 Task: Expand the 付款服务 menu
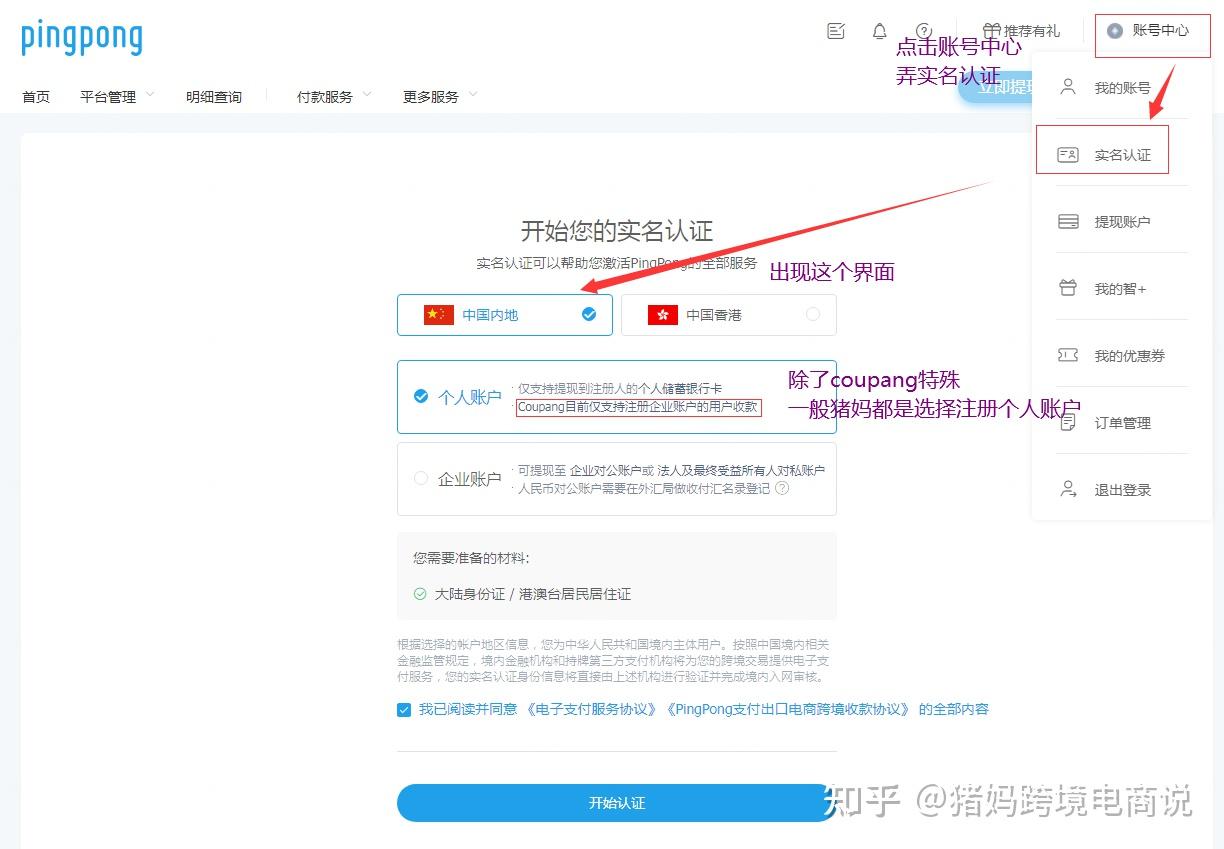coord(334,97)
